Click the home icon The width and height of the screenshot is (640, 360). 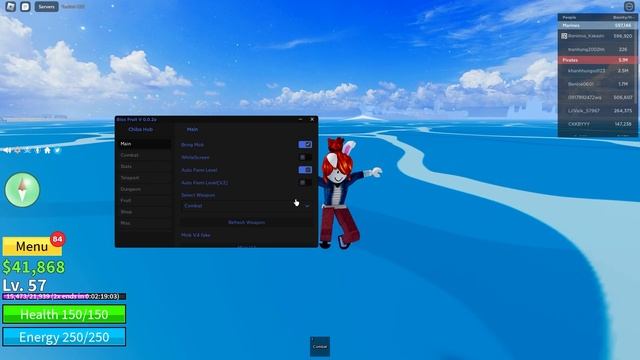(47, 150)
